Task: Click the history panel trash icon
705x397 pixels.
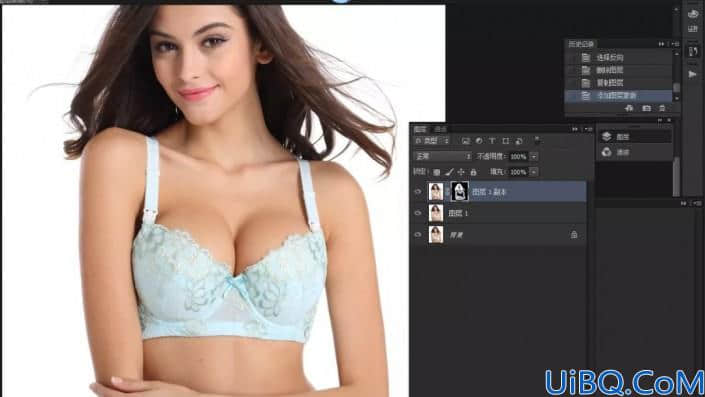Action: click(662, 108)
